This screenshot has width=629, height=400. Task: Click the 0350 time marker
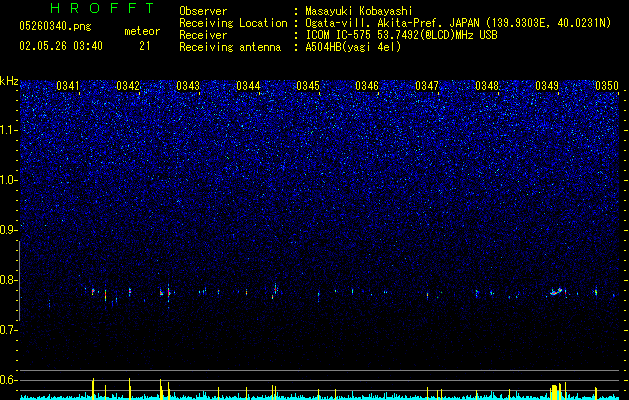click(607, 86)
